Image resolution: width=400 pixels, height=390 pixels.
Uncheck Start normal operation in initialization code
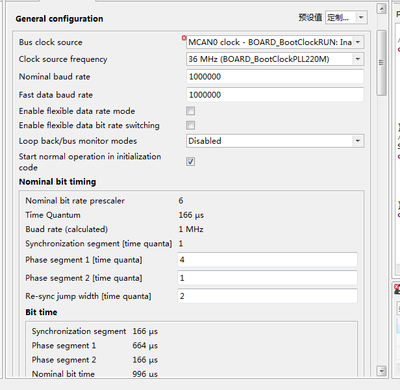[191, 162]
